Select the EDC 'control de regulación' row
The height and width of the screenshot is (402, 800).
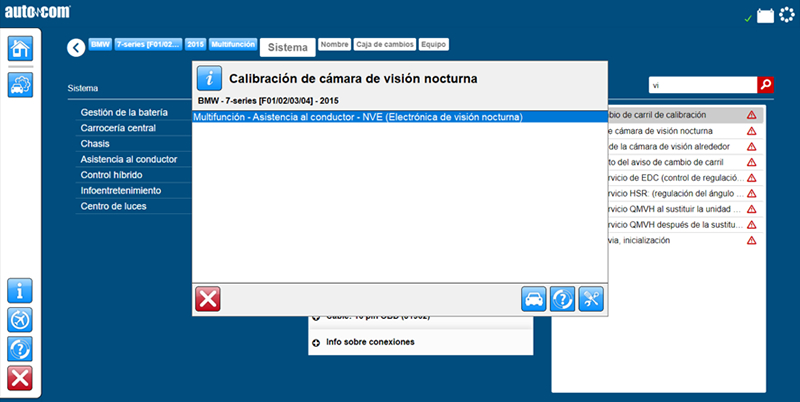click(x=685, y=178)
